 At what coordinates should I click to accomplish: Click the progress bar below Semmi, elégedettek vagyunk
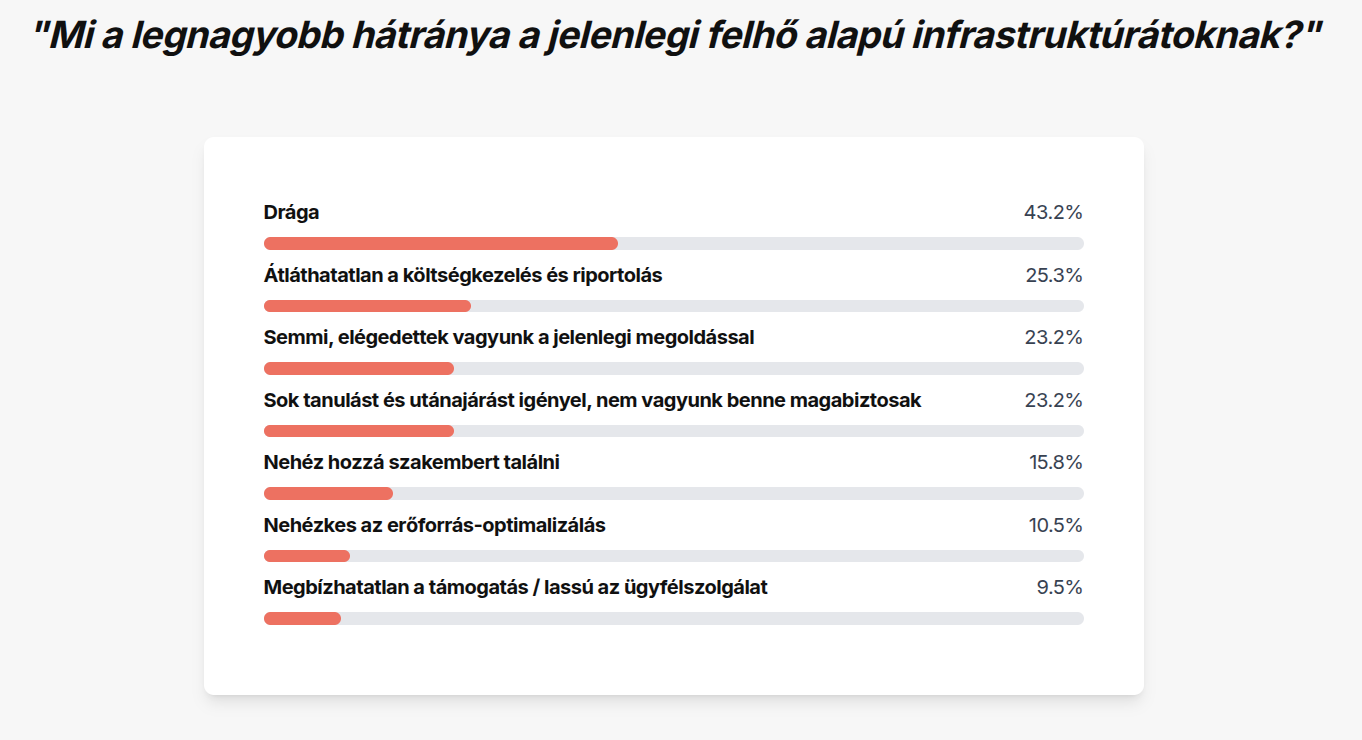pos(673,368)
